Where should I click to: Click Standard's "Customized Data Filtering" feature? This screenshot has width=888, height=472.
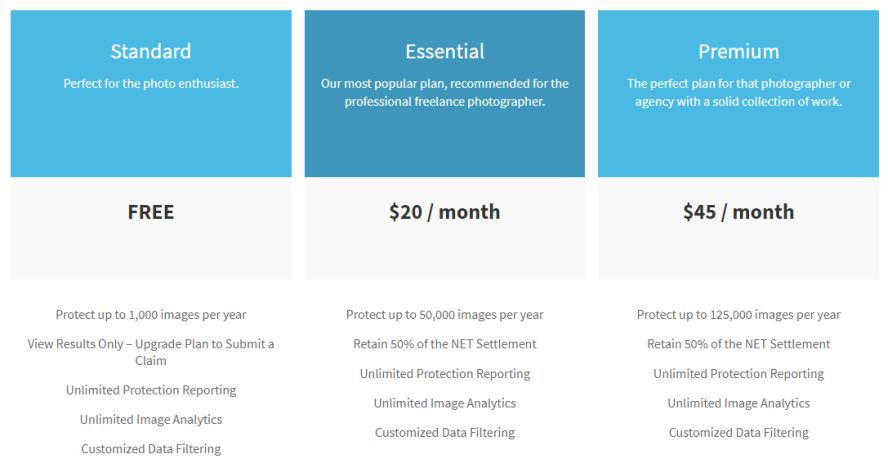151,449
